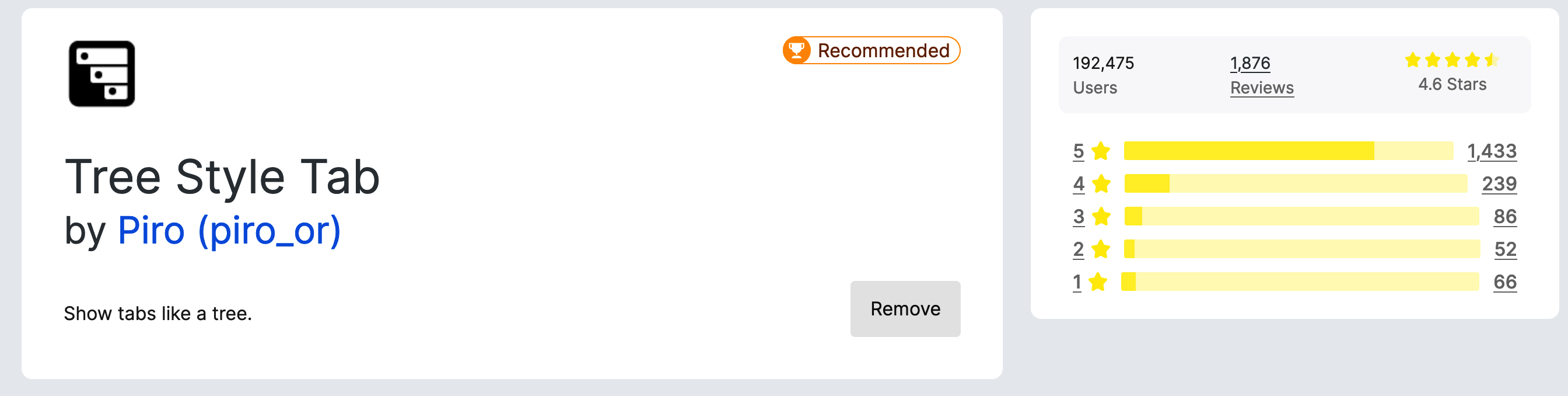Click the number 5 rating filter link
The width and height of the screenshot is (1568, 396).
click(x=1078, y=151)
